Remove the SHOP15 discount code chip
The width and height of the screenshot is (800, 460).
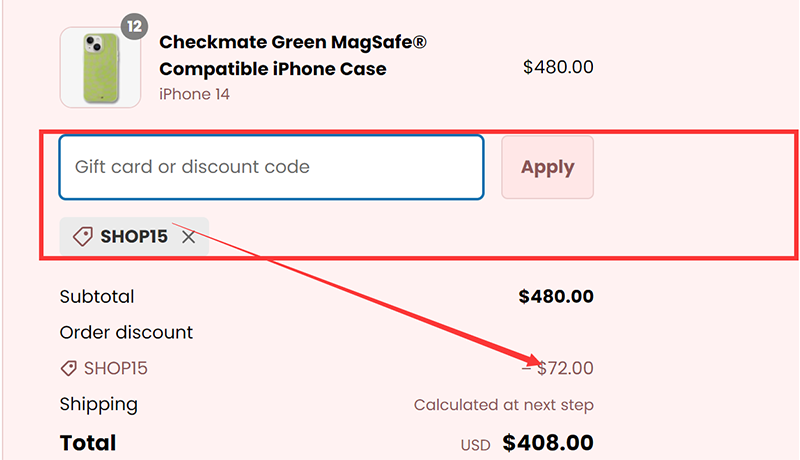coord(189,237)
